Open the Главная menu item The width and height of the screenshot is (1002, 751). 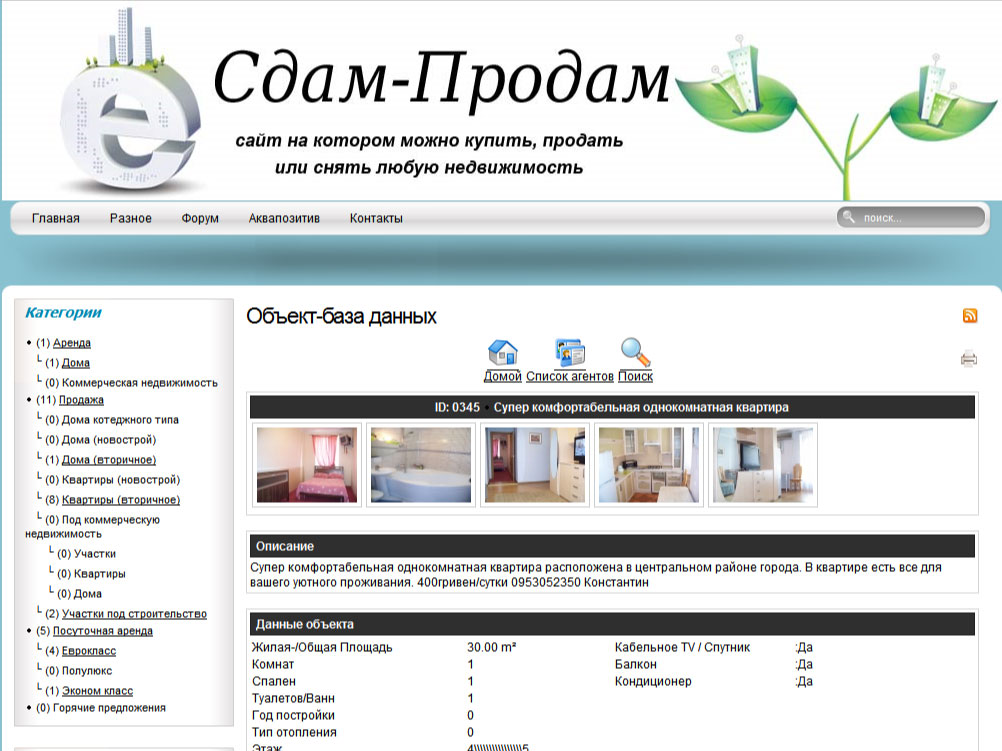pos(57,218)
